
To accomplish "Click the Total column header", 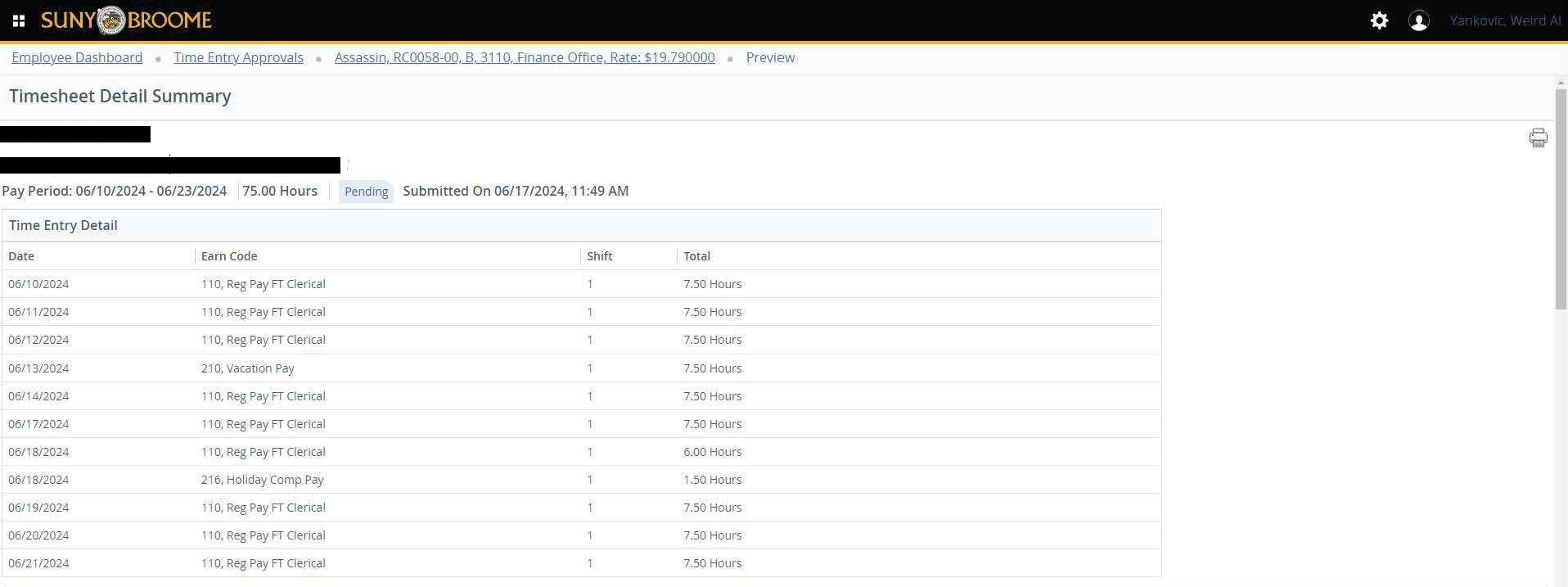I will (696, 256).
